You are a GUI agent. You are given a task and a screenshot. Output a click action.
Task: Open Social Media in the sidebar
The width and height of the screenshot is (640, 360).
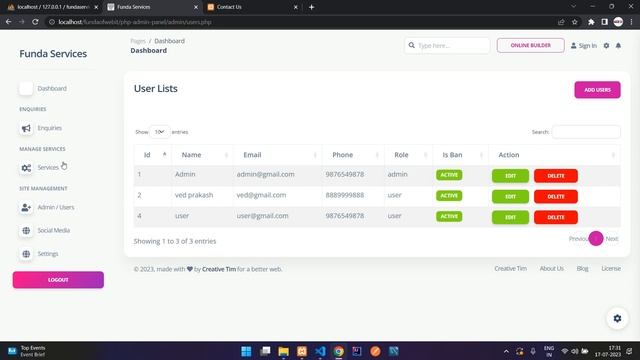pyautogui.click(x=53, y=231)
